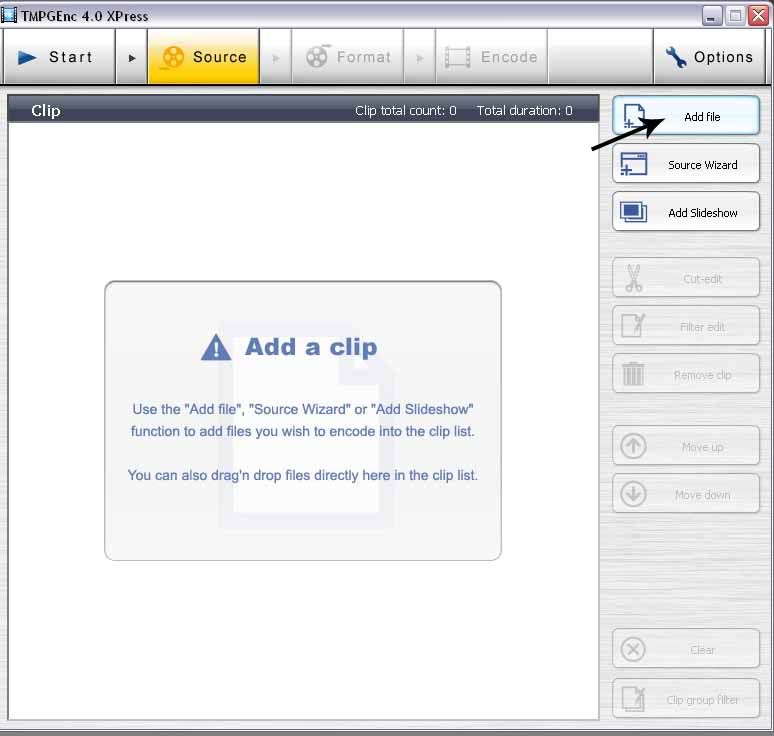Click the 'Total duration: 0' text
774x736 pixels.
click(x=524, y=111)
